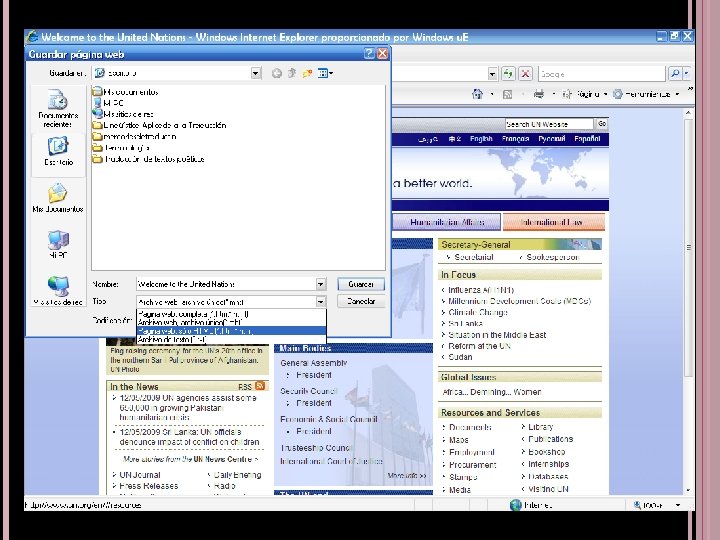Image resolution: width=720 pixels, height=540 pixels.
Task: Open the search provider dropdown arrow
Action: pyautogui.click(x=686, y=73)
